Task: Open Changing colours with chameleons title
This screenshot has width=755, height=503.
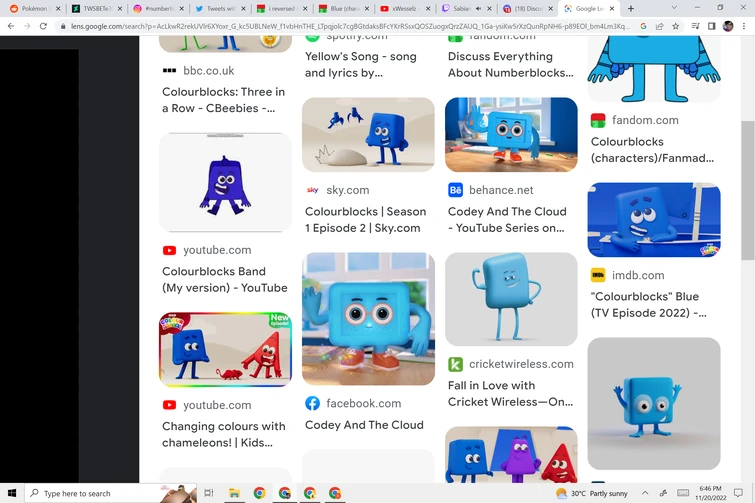Action: 224,434
